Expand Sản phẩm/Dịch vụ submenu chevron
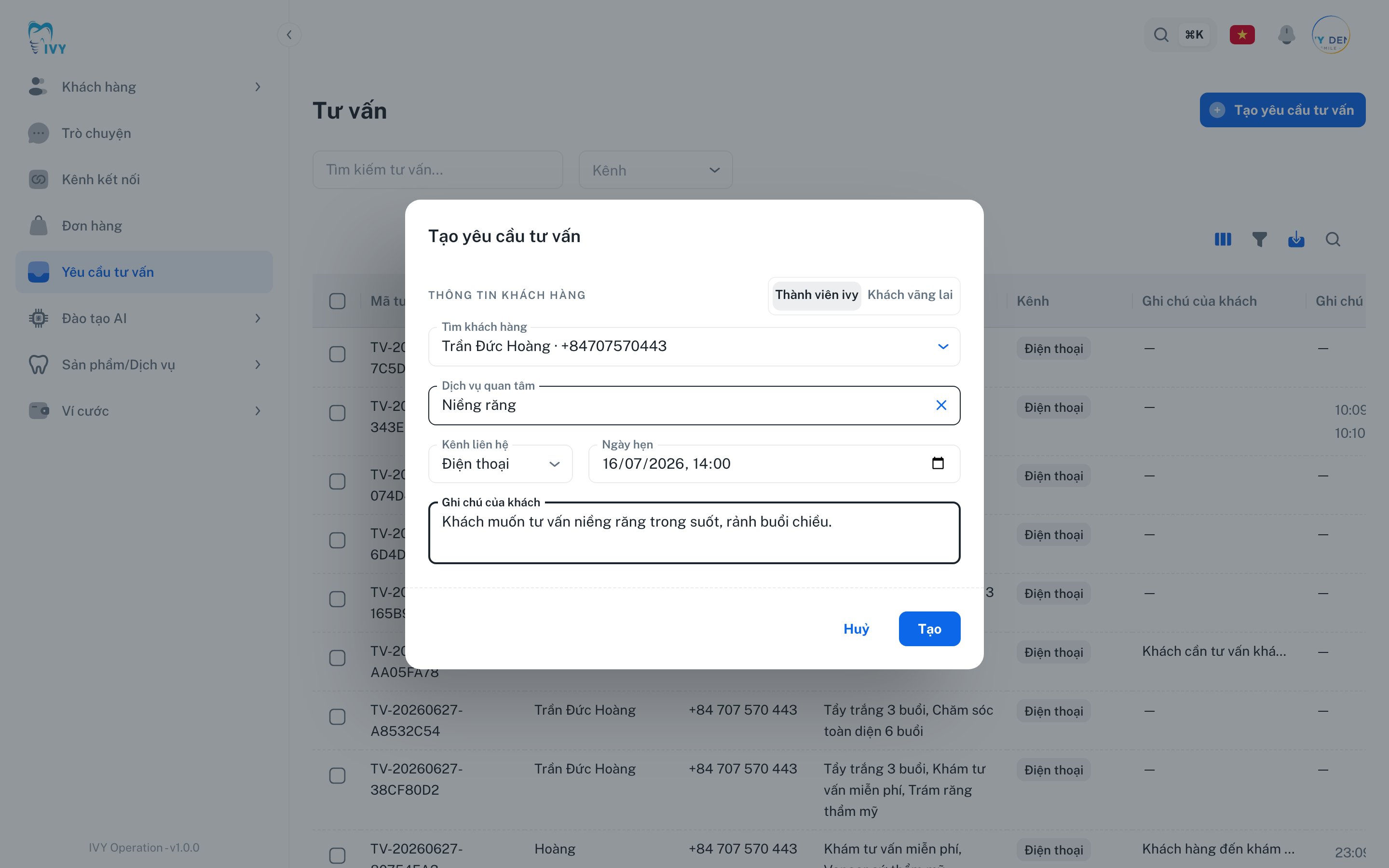Screen dimensions: 1389x868 coord(258,365)
